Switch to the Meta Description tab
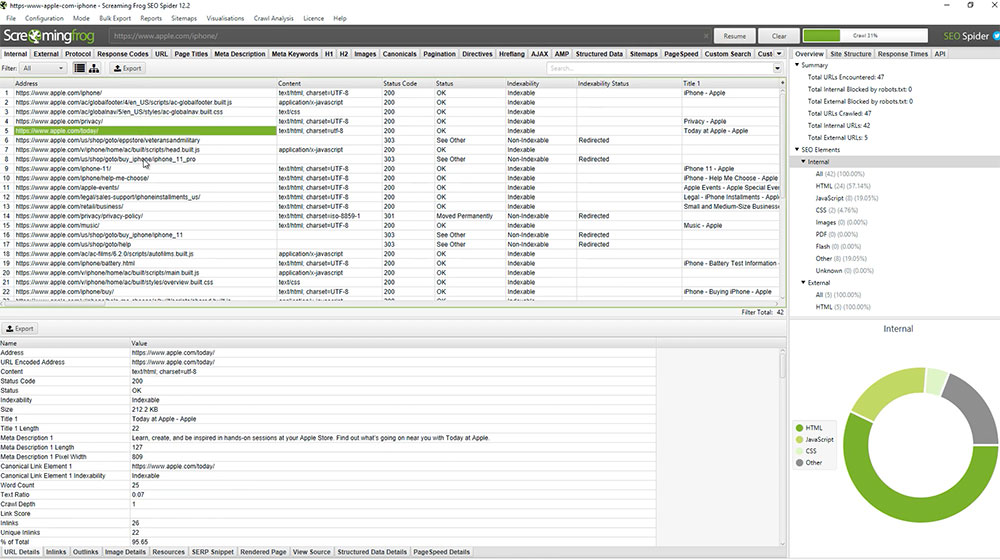The image size is (1000, 560). pos(240,54)
